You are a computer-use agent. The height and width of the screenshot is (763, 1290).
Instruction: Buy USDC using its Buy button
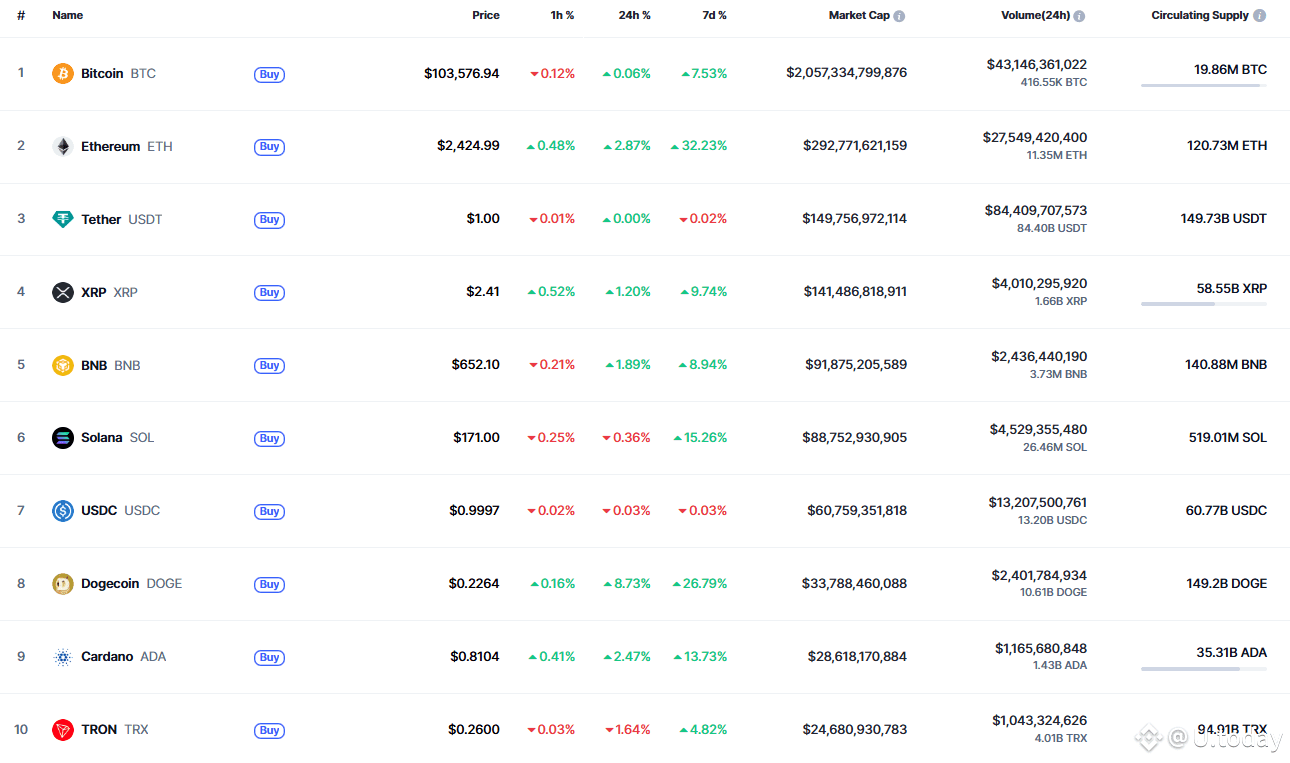click(269, 512)
